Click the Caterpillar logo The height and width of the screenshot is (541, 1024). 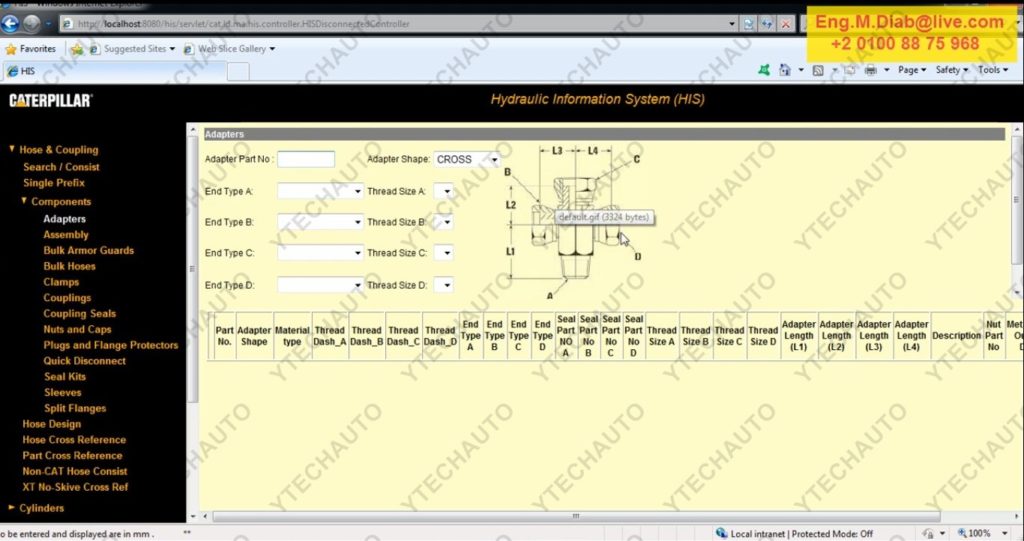51,101
